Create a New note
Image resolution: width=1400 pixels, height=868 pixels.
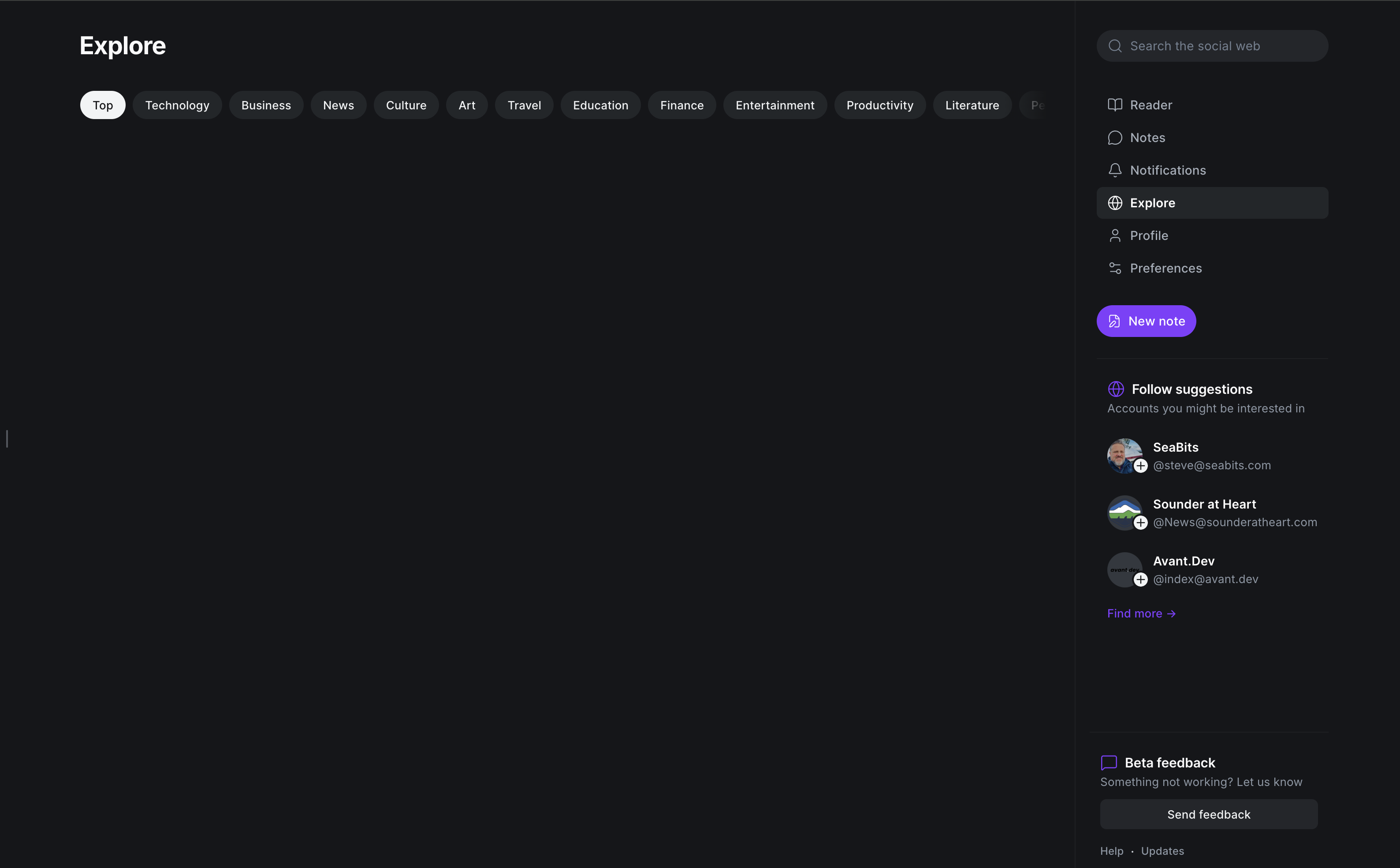click(x=1146, y=321)
